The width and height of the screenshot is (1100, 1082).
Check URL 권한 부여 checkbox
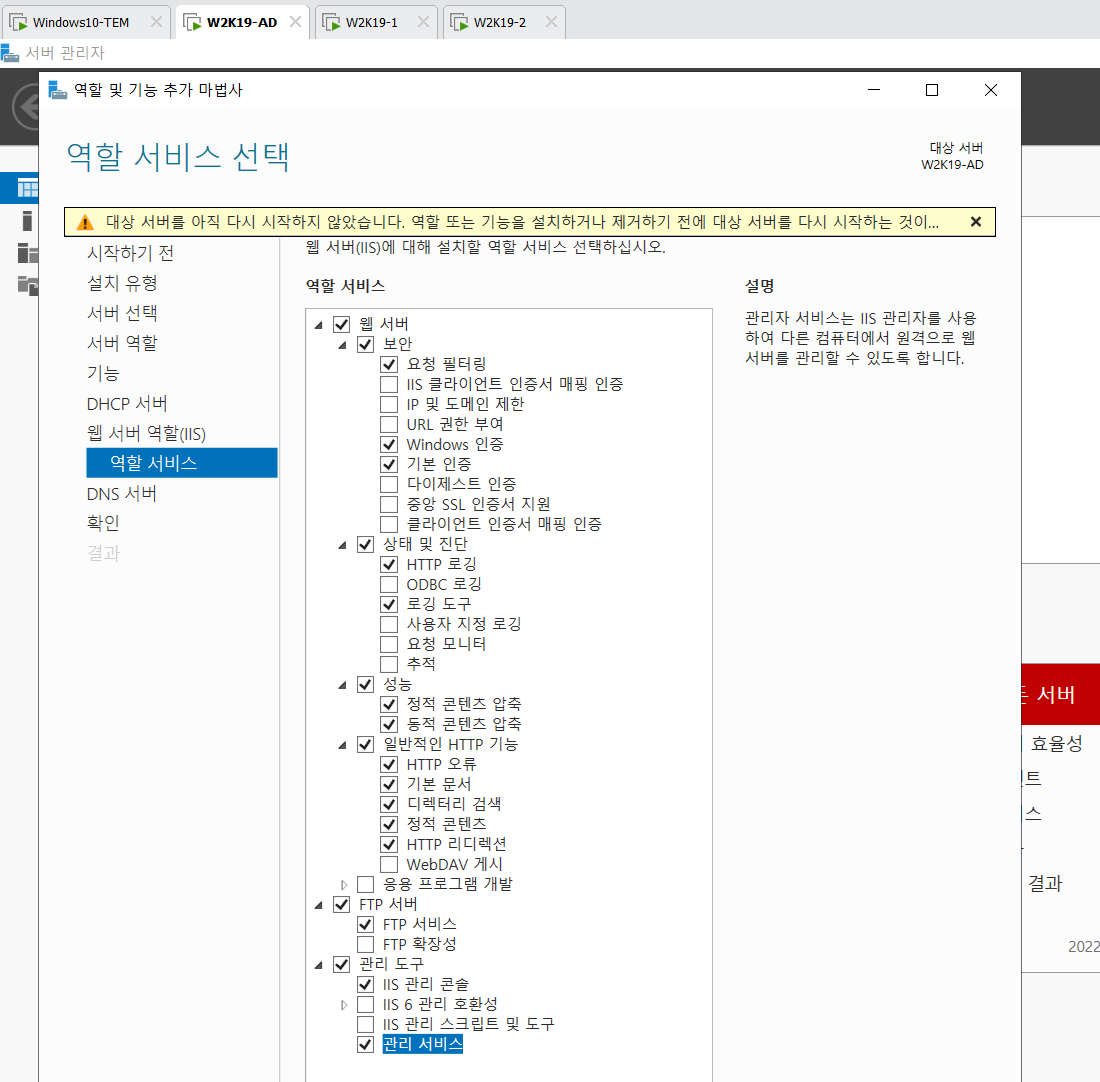click(389, 425)
